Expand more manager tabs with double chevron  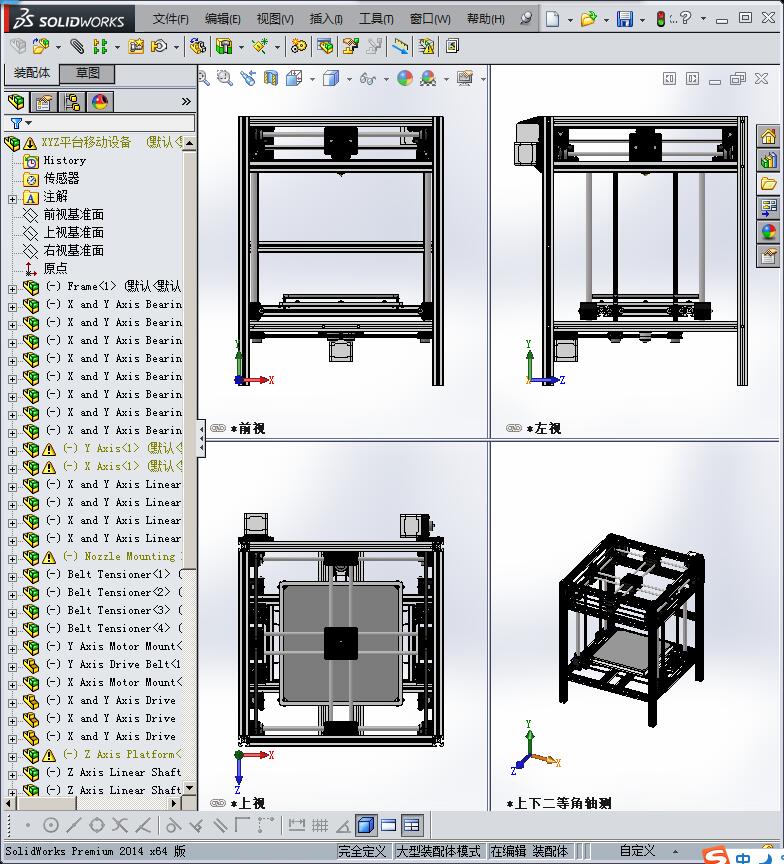186,101
